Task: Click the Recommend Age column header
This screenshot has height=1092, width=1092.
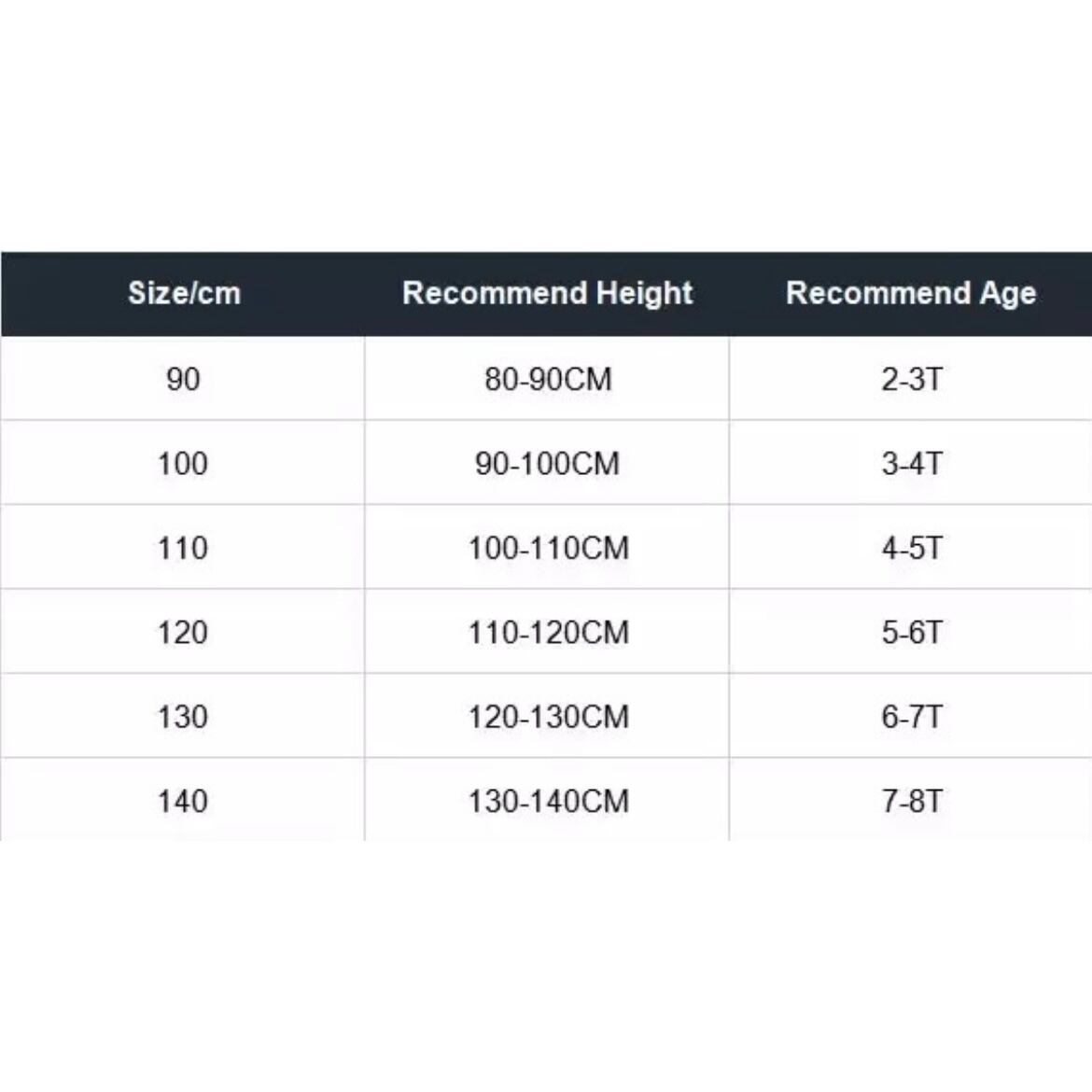Action: 911,293
